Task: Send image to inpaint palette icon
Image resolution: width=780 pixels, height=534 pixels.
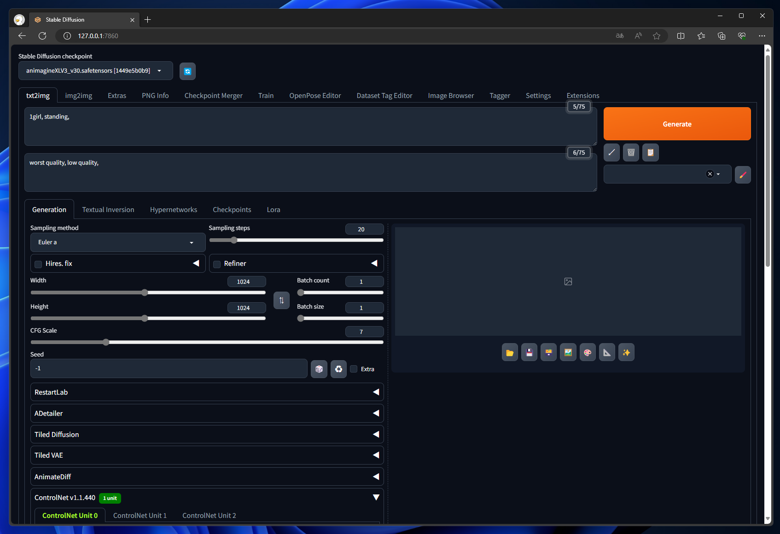Action: click(x=587, y=352)
